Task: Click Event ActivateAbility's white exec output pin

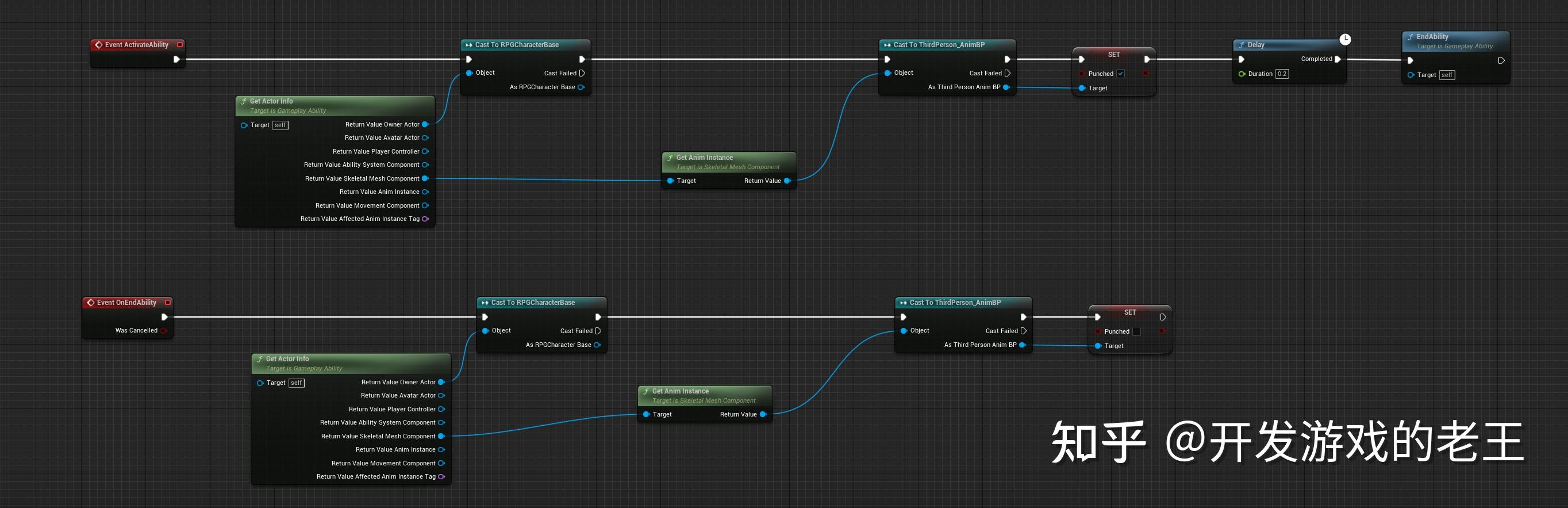Action: (x=176, y=59)
